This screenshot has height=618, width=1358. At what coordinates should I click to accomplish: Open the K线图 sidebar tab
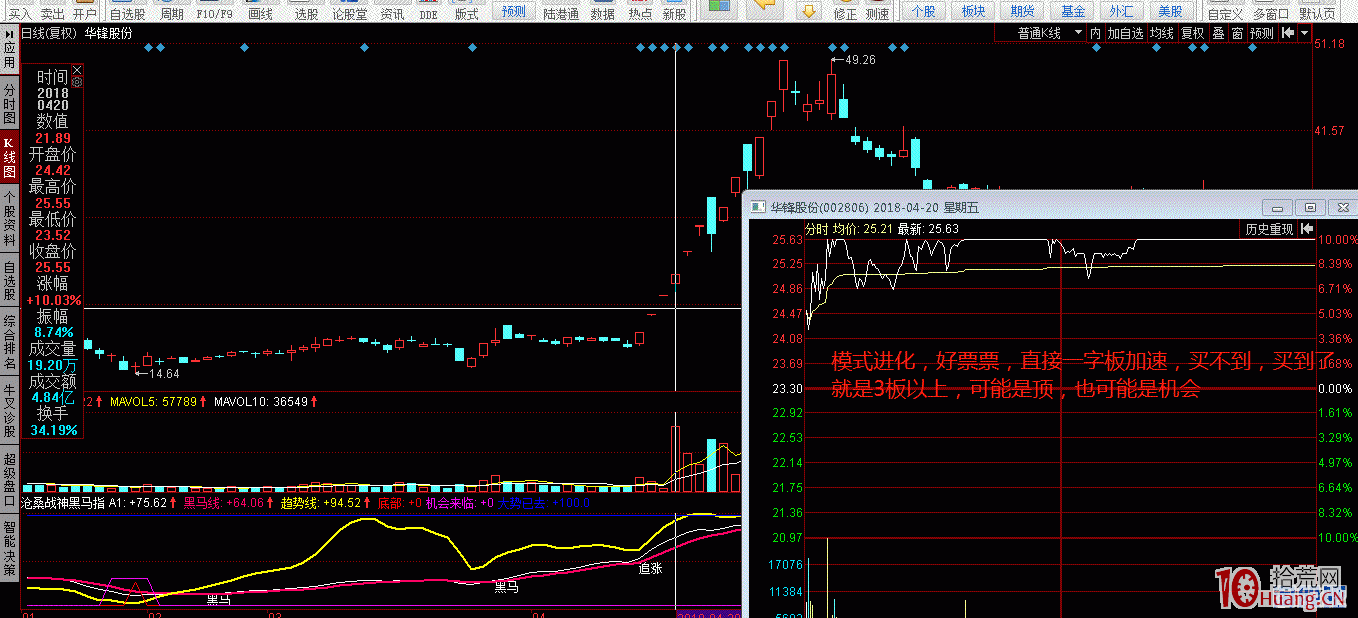9,157
